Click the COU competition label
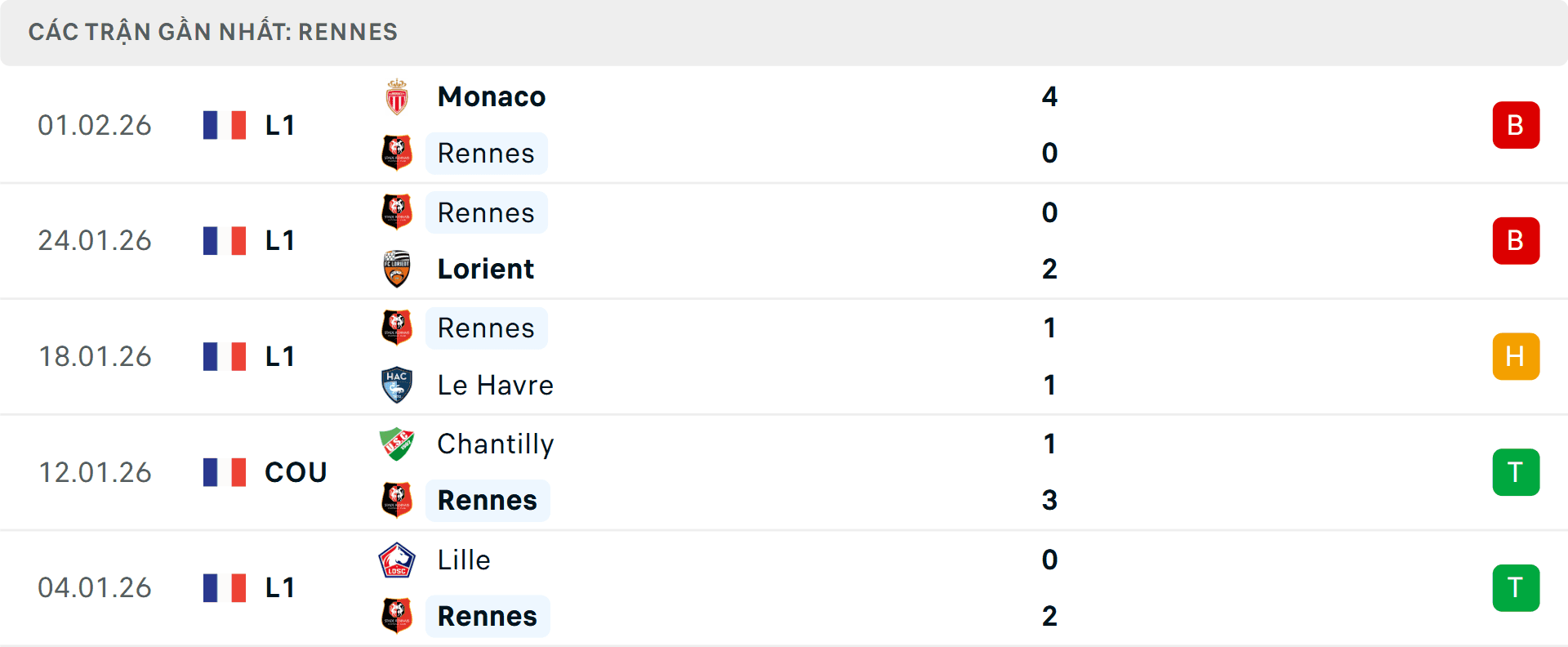Image resolution: width=1568 pixels, height=647 pixels. click(295, 471)
